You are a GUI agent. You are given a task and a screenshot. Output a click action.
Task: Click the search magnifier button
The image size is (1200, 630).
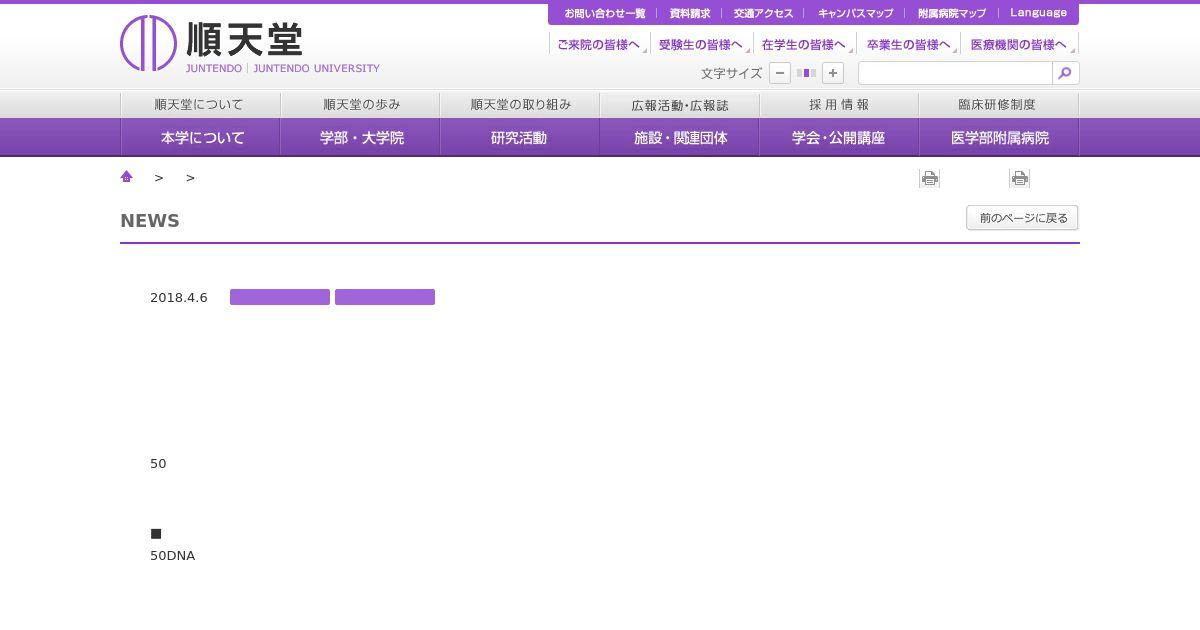coord(1066,73)
